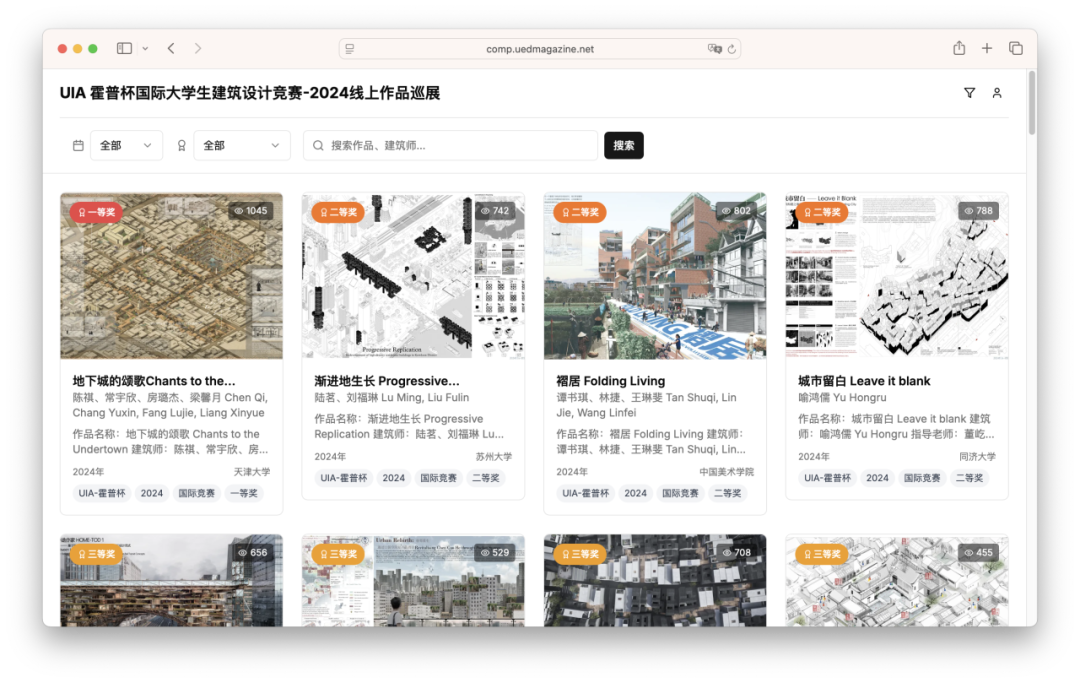Open reader view icon in address bar
The image size is (1080, 683).
(350, 49)
